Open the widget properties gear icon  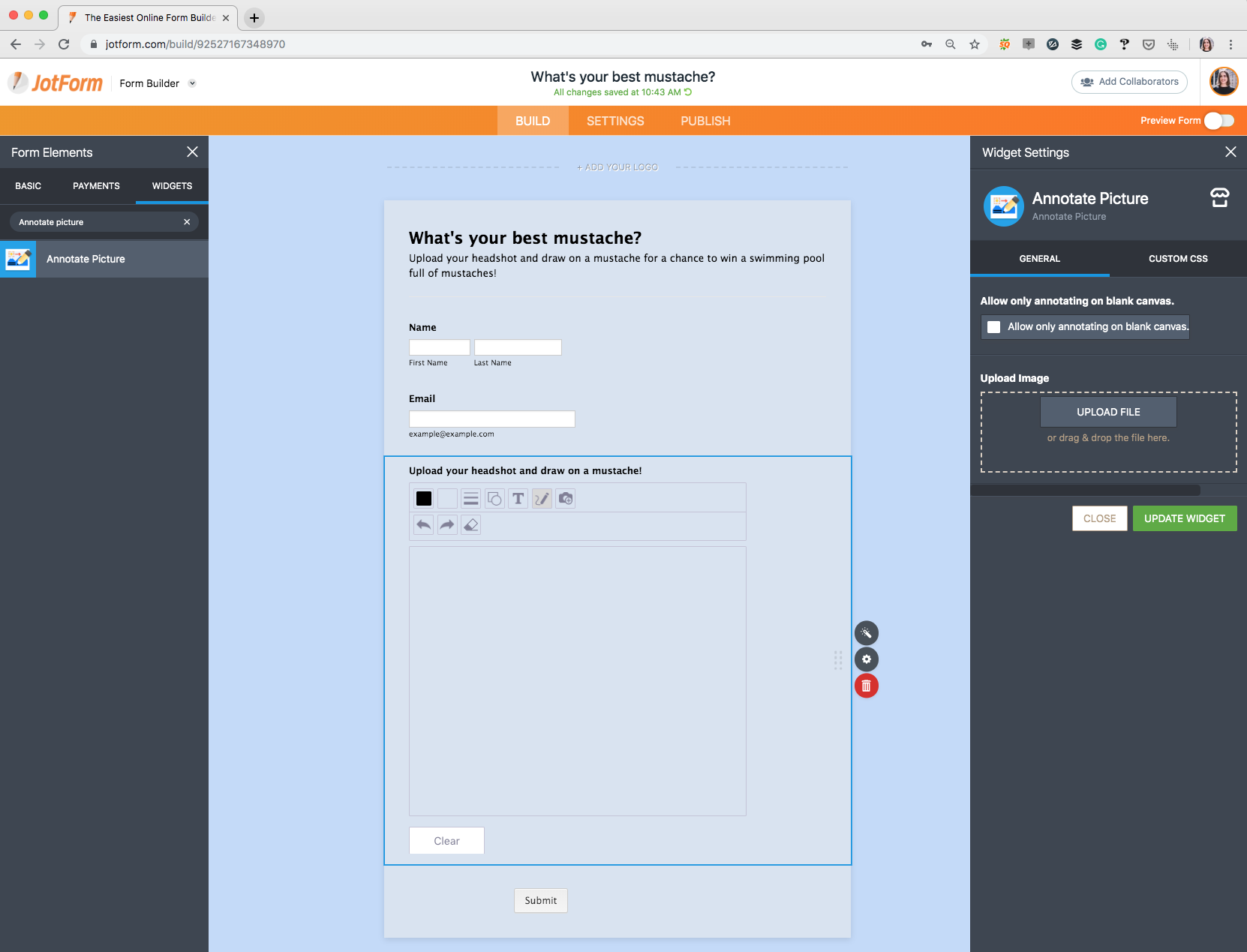pos(866,659)
